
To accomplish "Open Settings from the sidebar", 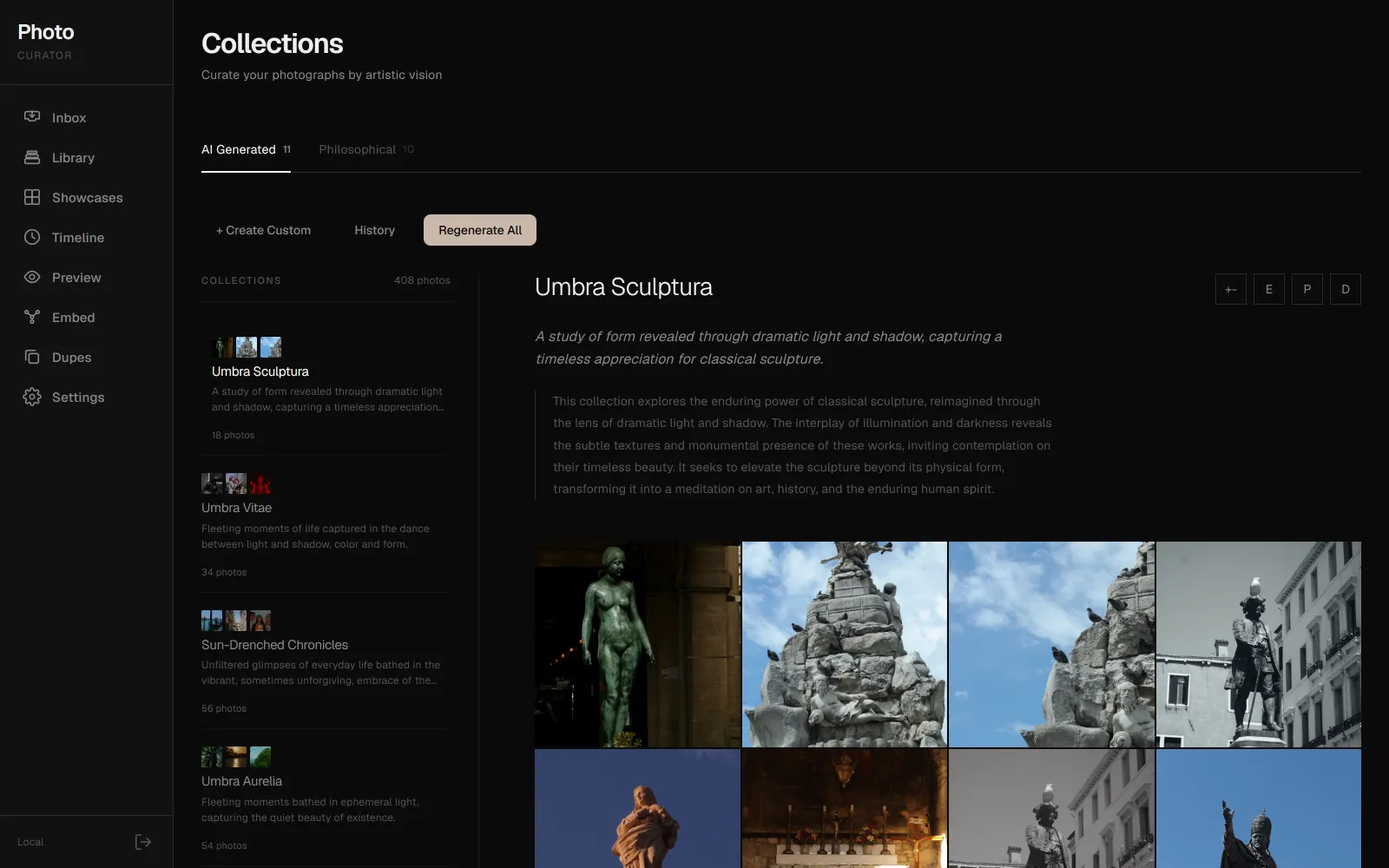I will coord(87,397).
